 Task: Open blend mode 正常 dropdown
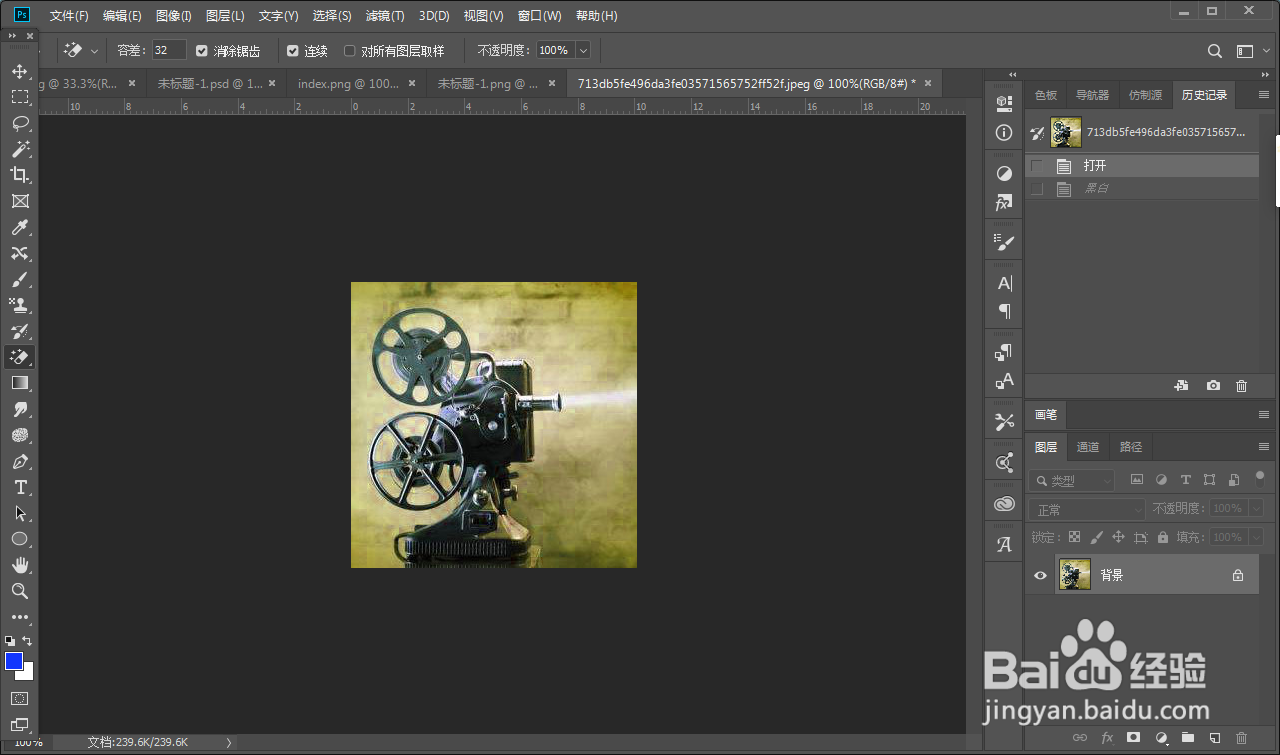pos(1087,510)
